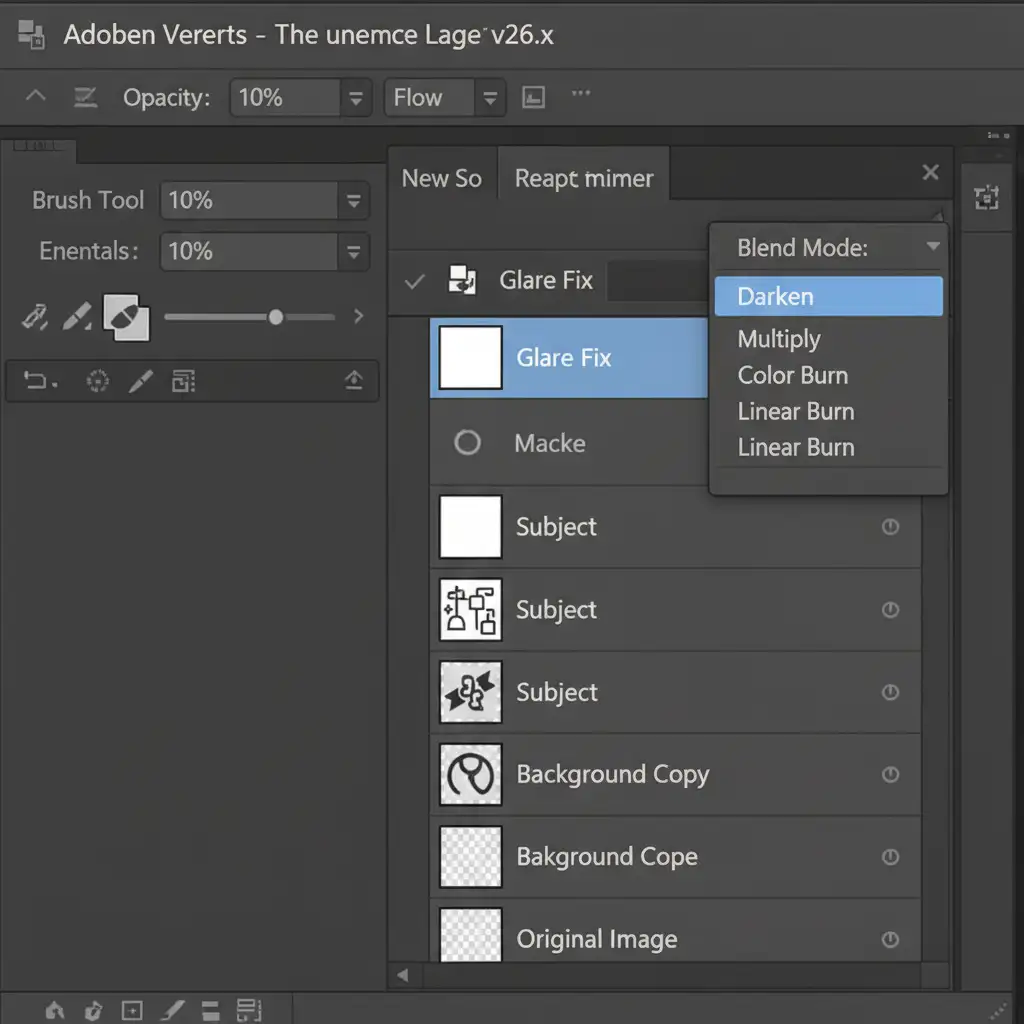Expand the Blend Mode dropdown arrow

click(x=932, y=247)
